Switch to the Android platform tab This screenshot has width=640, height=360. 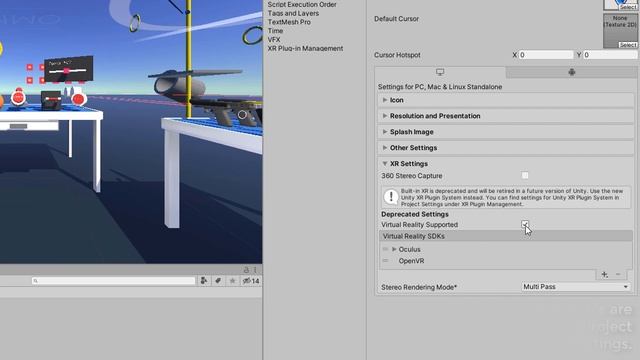point(571,72)
